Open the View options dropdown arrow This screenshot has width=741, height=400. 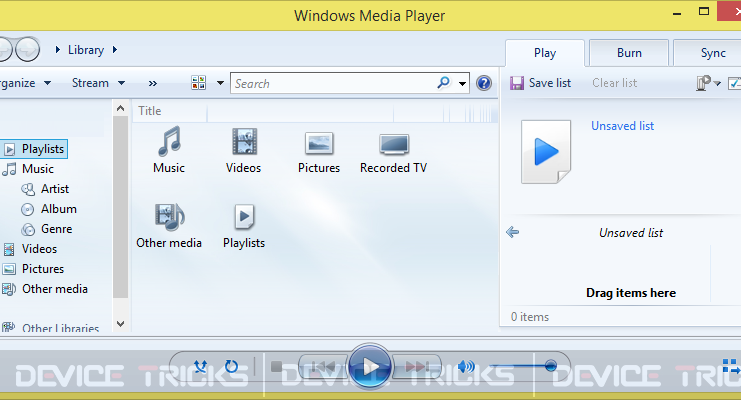tap(220, 83)
